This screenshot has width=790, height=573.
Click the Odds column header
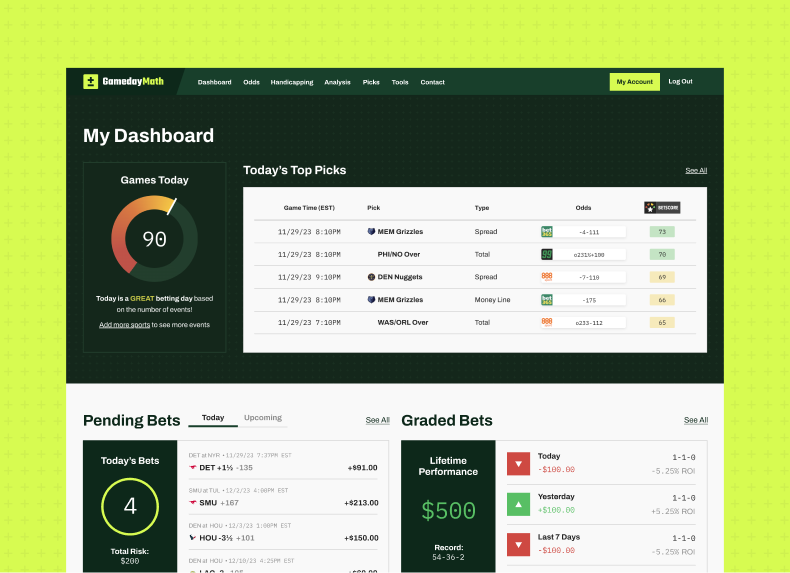[x=583, y=208]
